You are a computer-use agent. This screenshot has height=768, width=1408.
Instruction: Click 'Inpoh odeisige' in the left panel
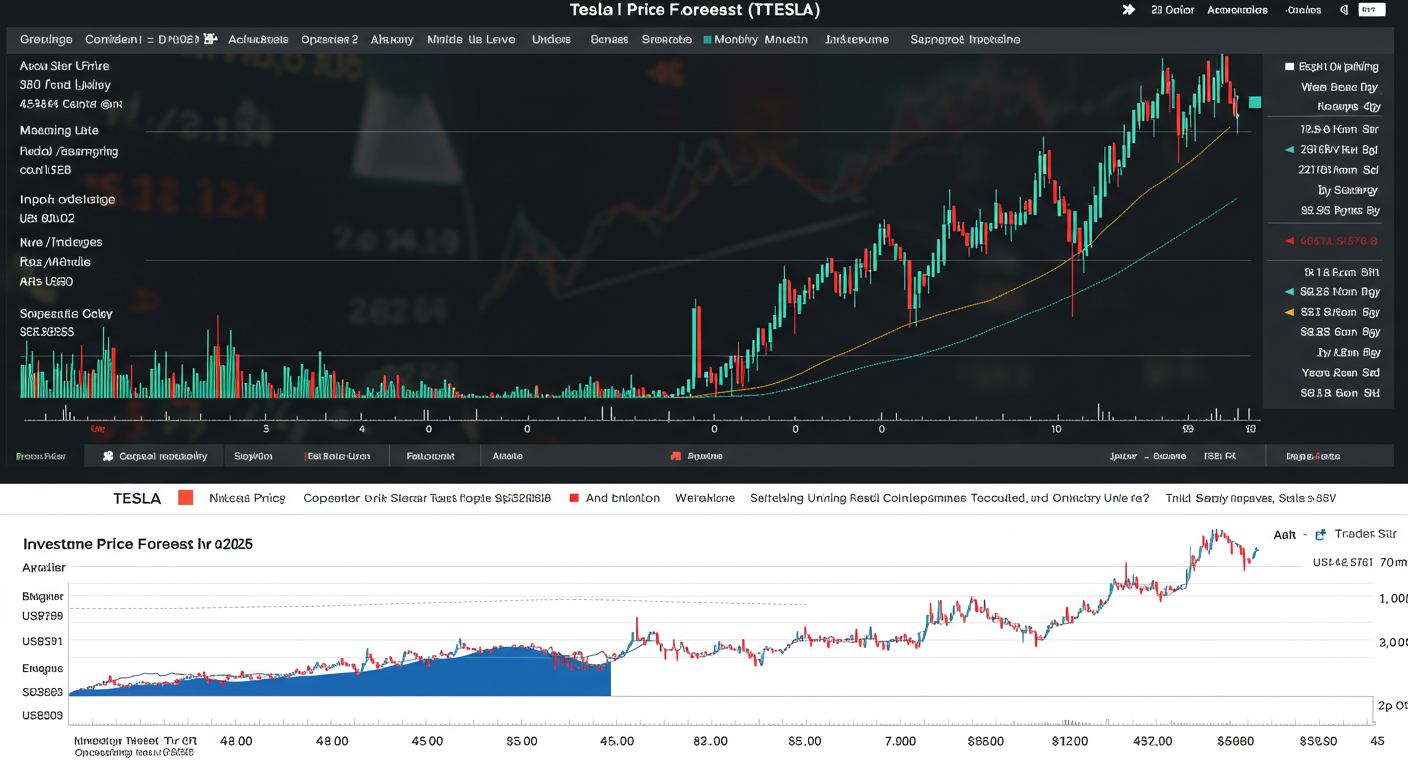[x=67, y=199]
